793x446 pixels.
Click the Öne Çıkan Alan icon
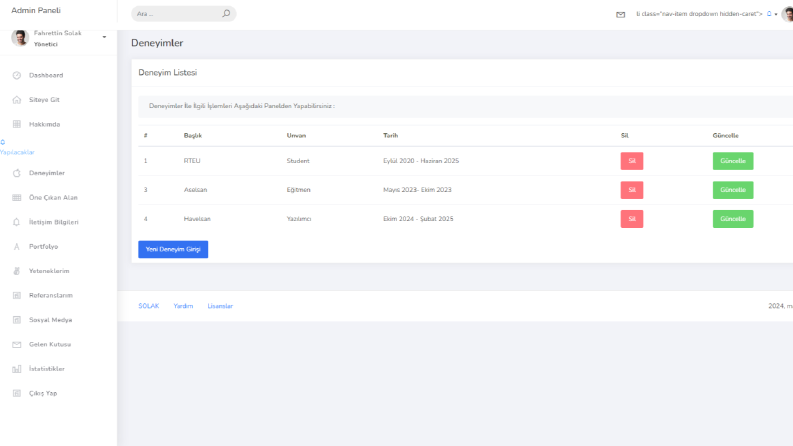[x=17, y=198]
